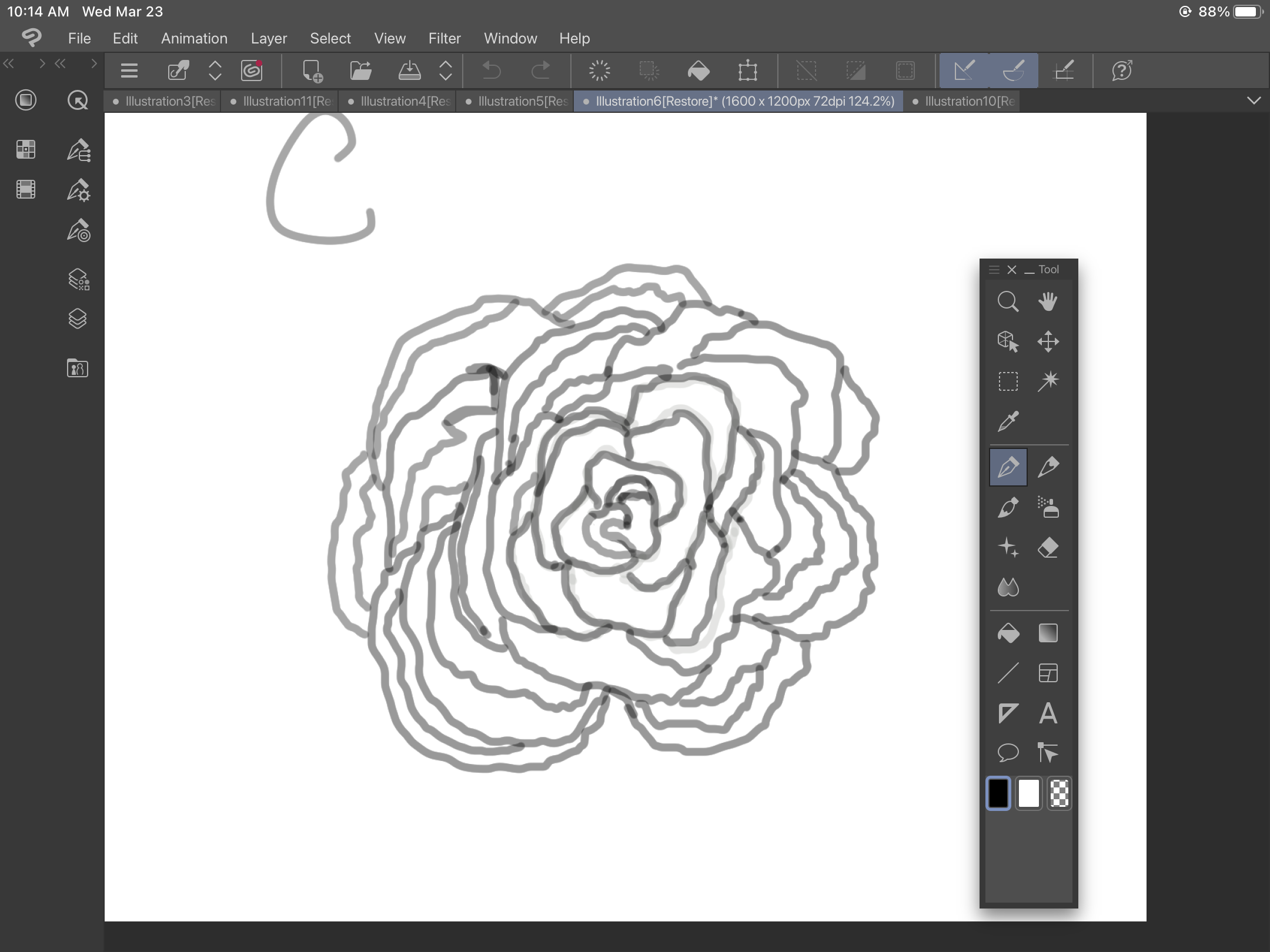Open the Filter menu

tap(444, 39)
